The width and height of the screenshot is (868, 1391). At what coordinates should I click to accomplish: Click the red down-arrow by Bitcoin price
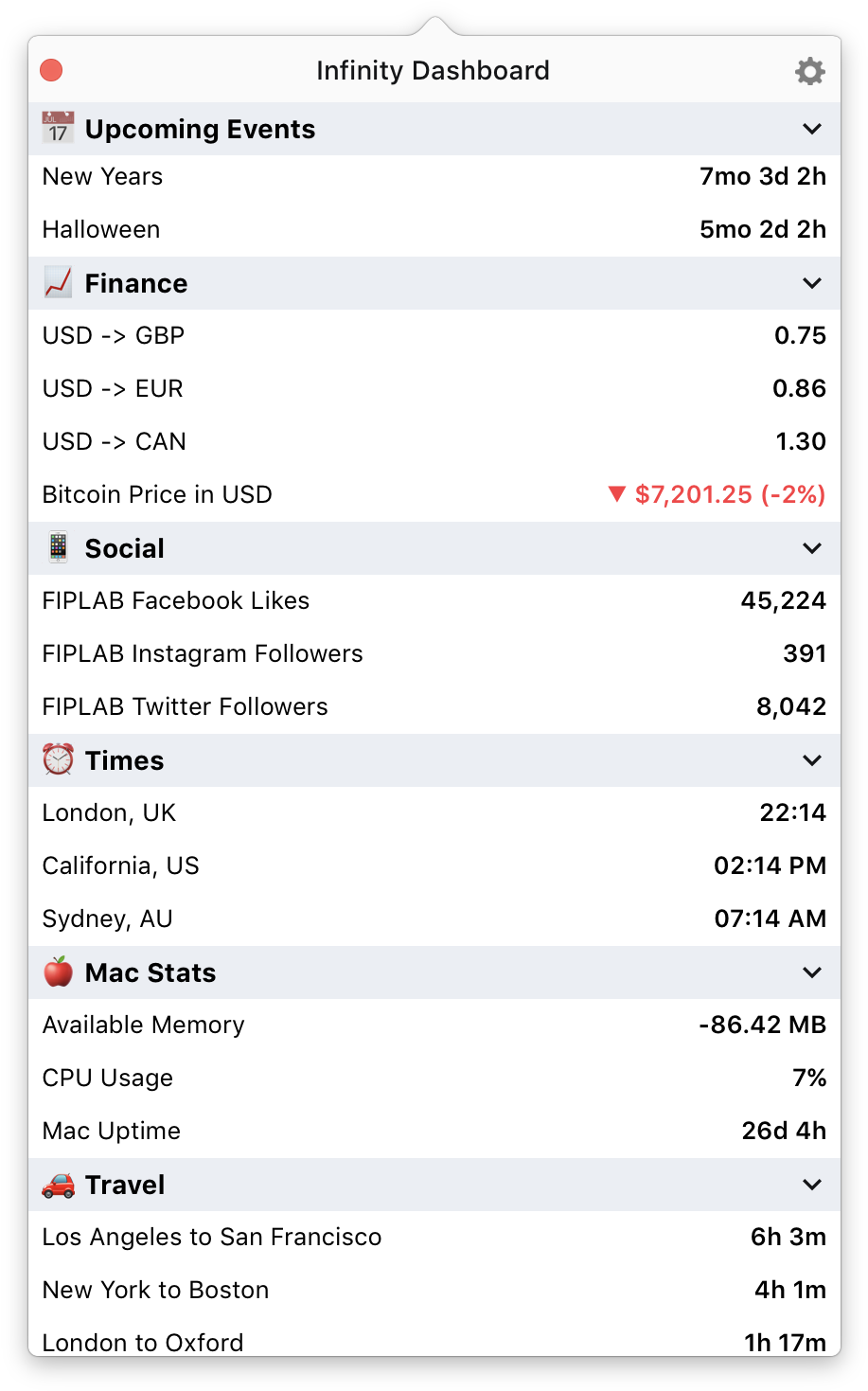[616, 493]
